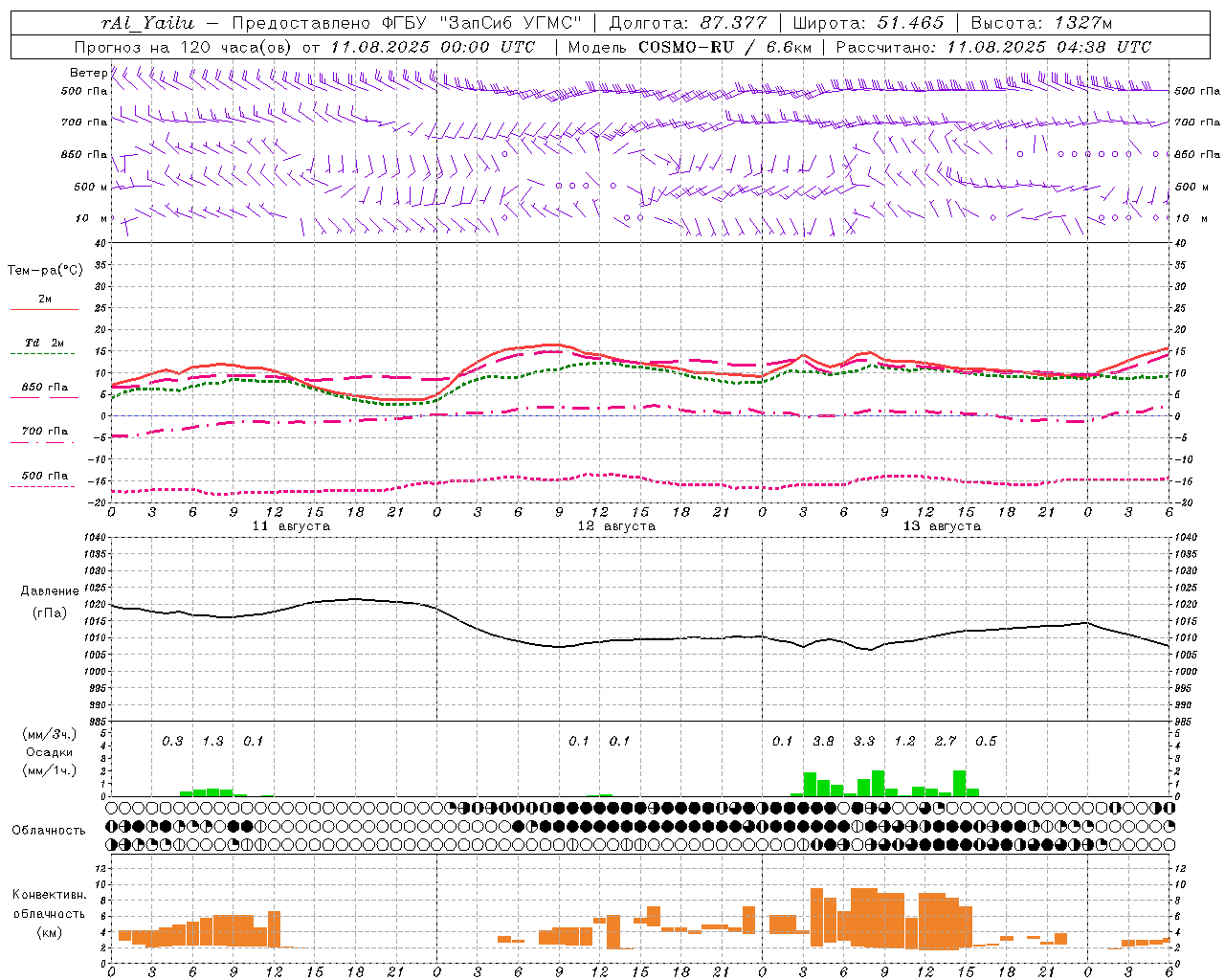Click the Осадки precipitation label

(49, 752)
